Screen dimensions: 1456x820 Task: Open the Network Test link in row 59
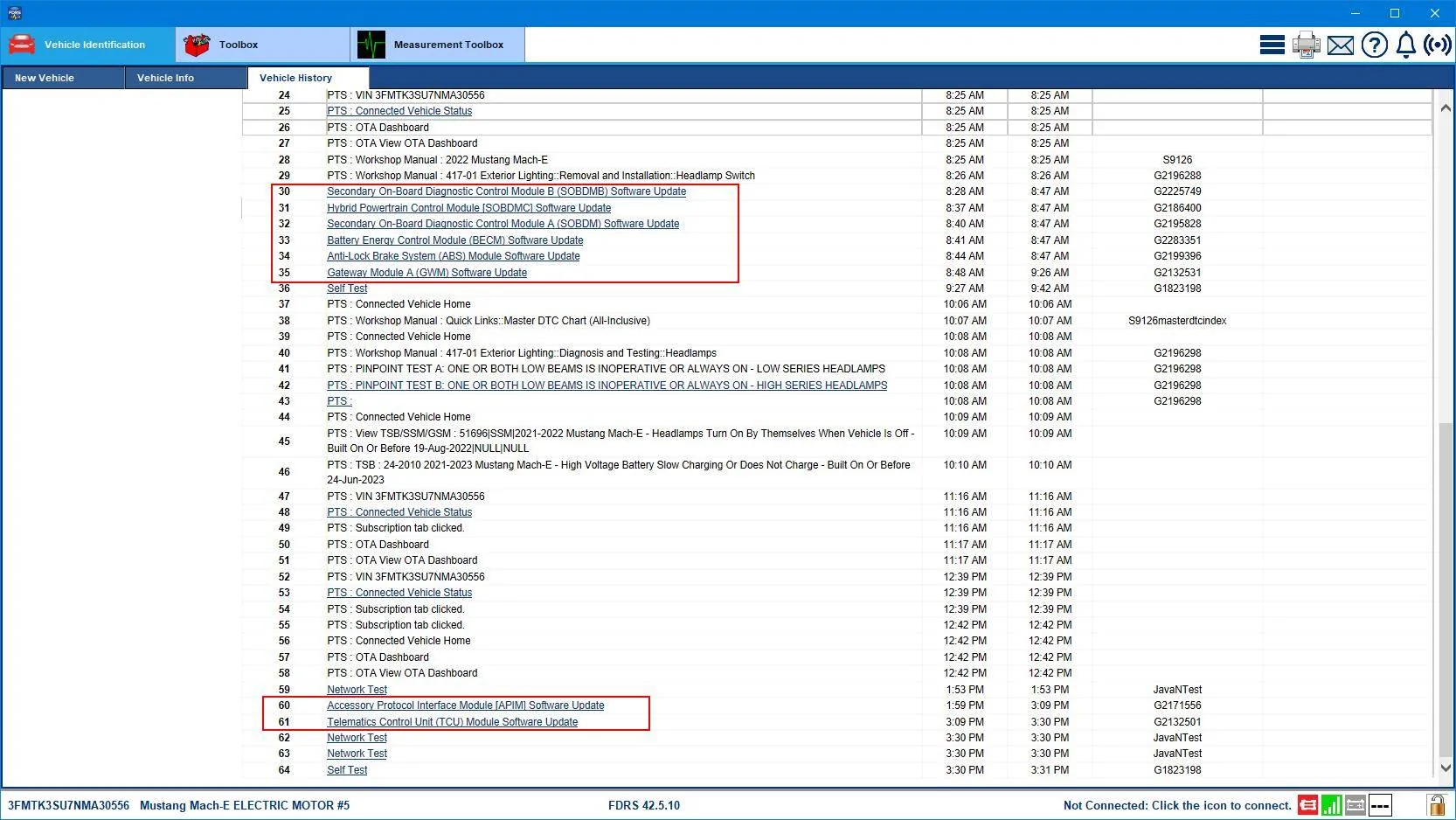point(357,690)
